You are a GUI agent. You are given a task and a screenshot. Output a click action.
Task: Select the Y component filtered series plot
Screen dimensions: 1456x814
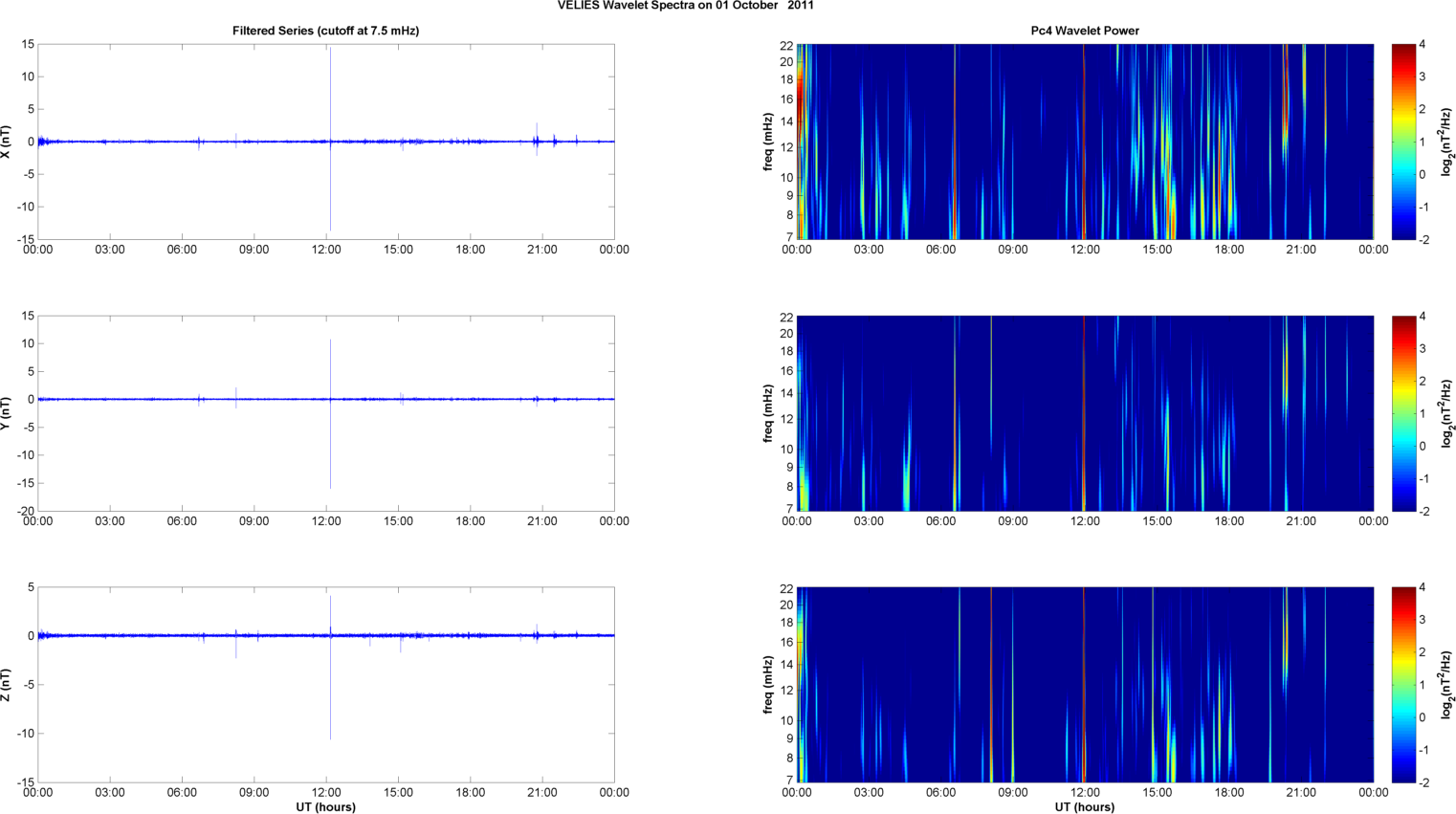coord(325,413)
